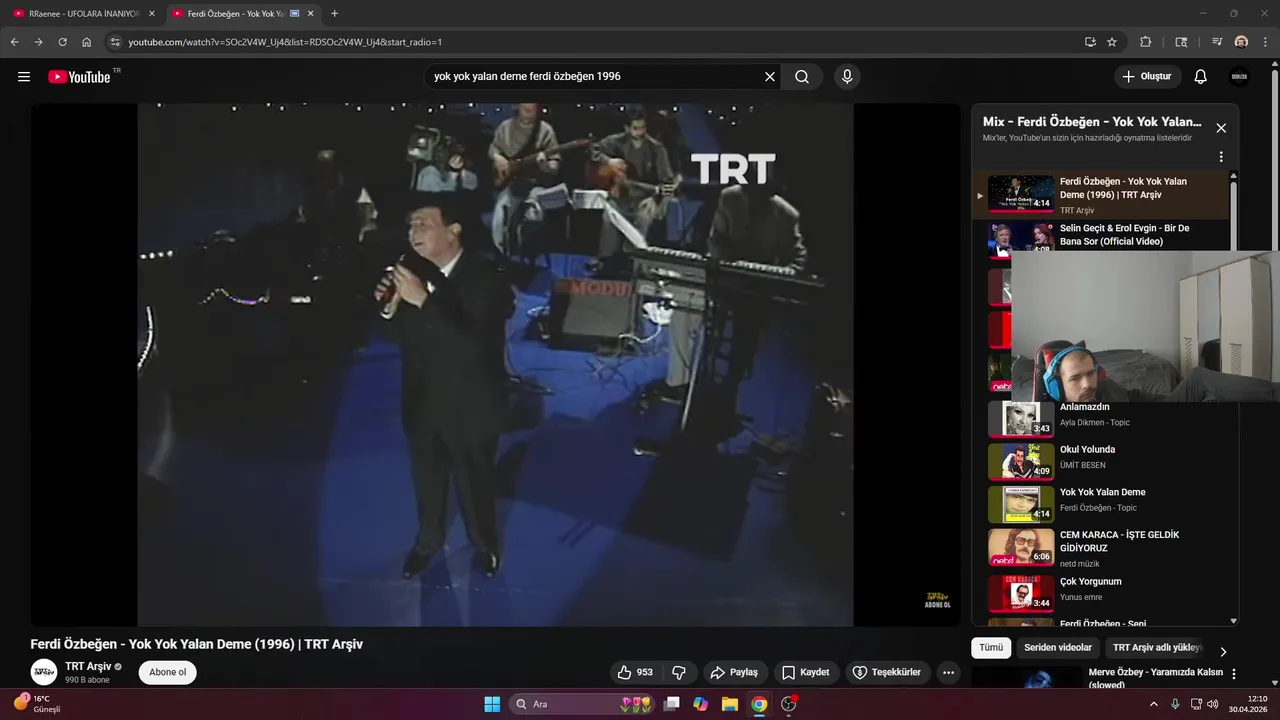Viewport: 1280px width, 720px height.
Task: Open the YouTube hamburger guide menu
Action: (24, 77)
